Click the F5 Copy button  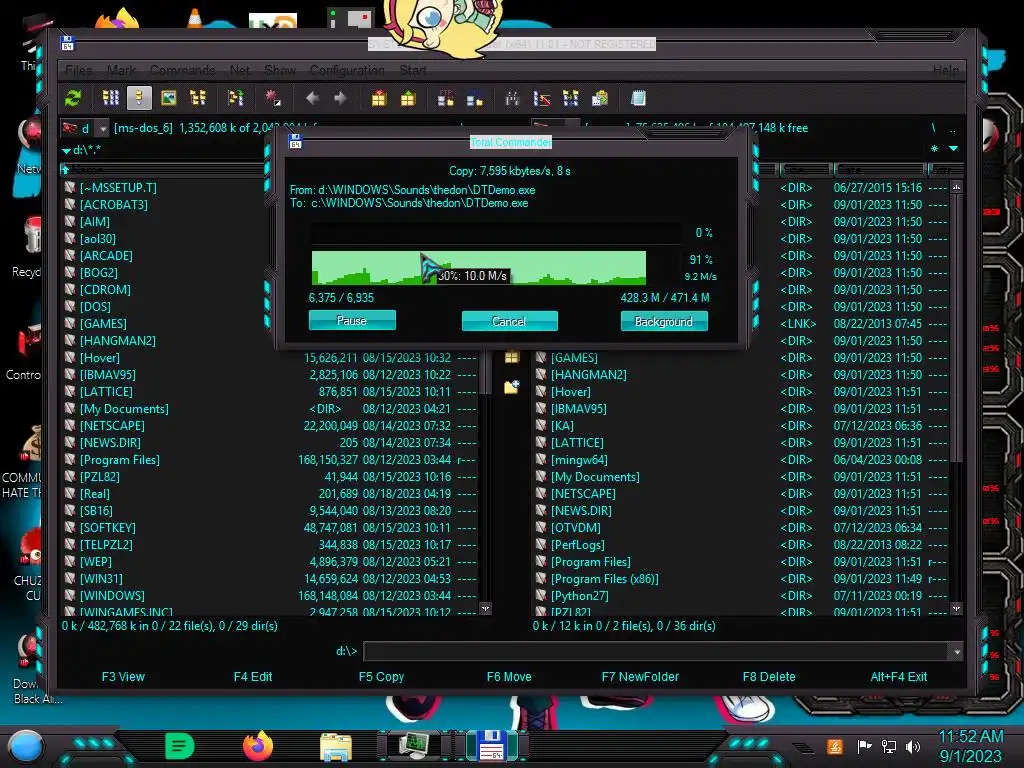381,677
